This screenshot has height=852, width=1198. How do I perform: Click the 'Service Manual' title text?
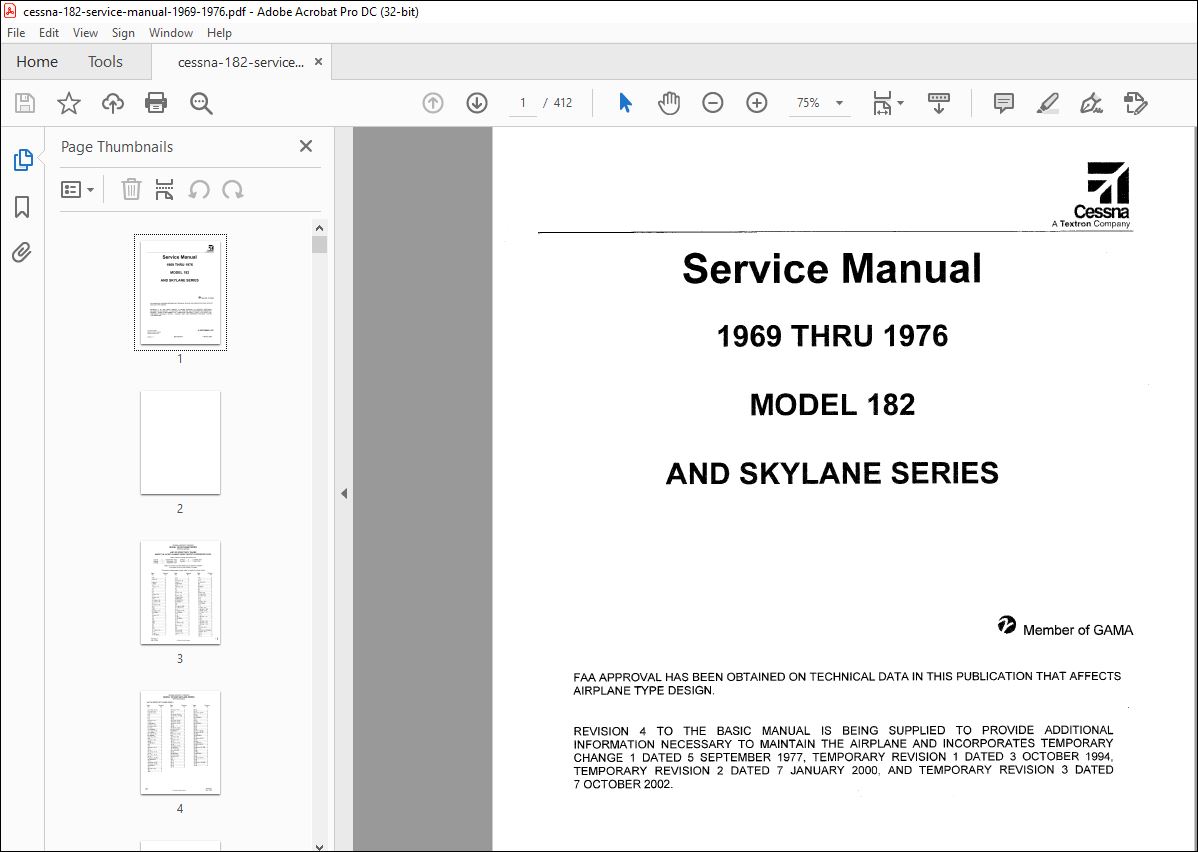832,269
